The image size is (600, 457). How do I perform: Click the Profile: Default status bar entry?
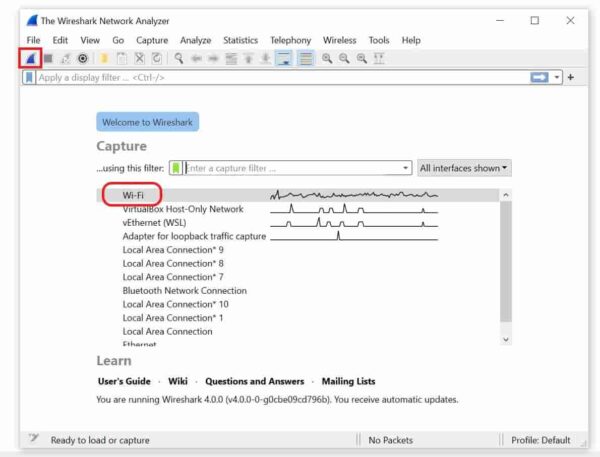click(541, 440)
